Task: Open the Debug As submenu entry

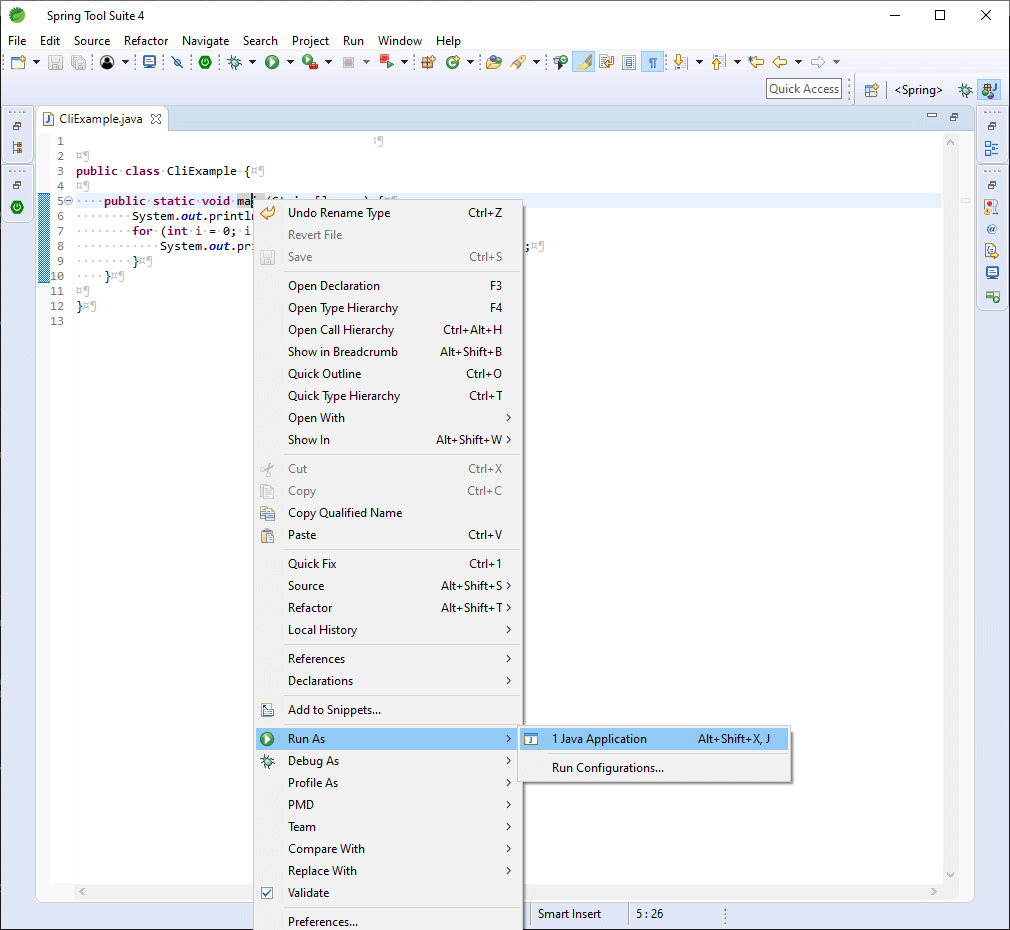Action: (x=388, y=761)
